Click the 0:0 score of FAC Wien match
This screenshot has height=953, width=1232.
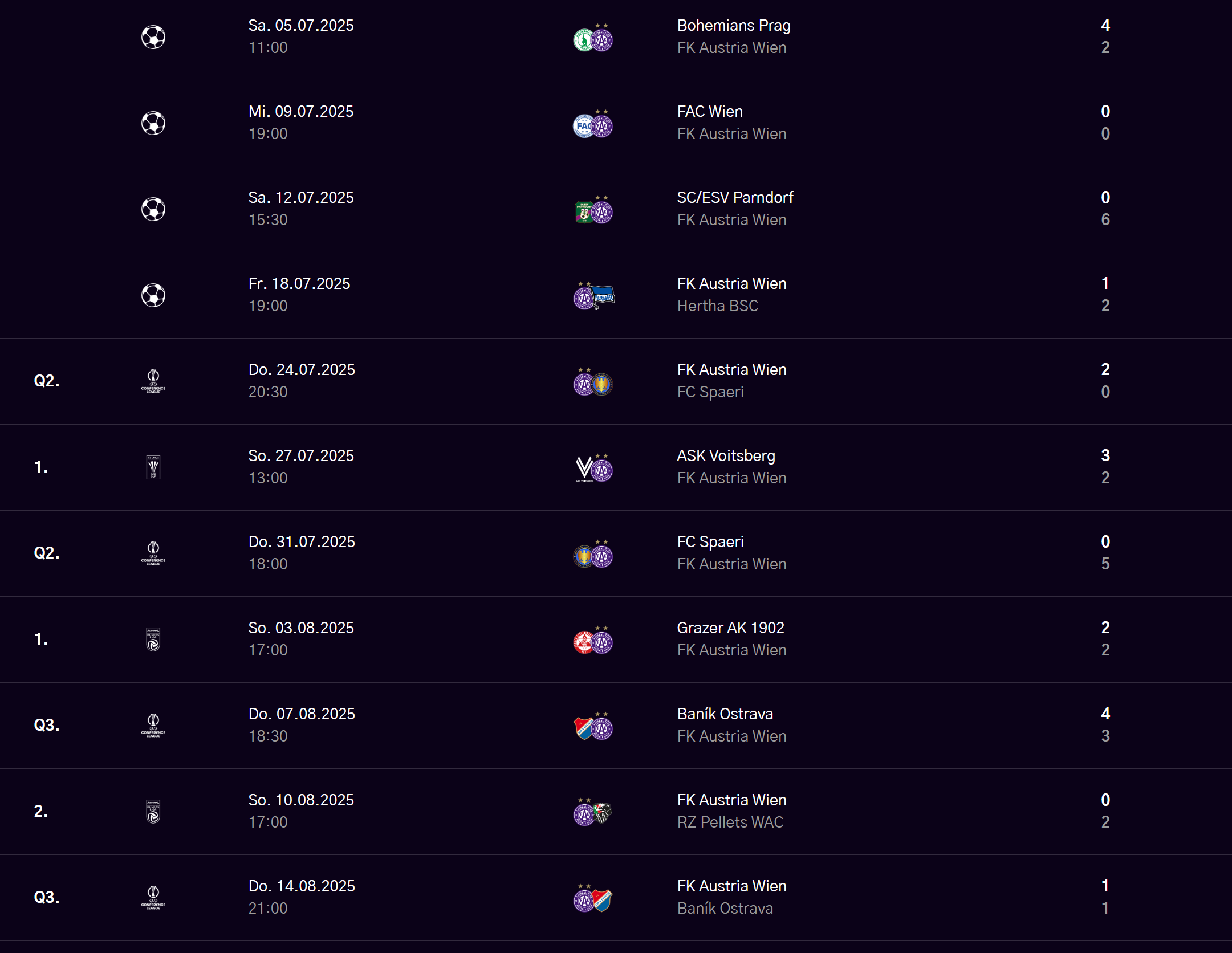1105,123
